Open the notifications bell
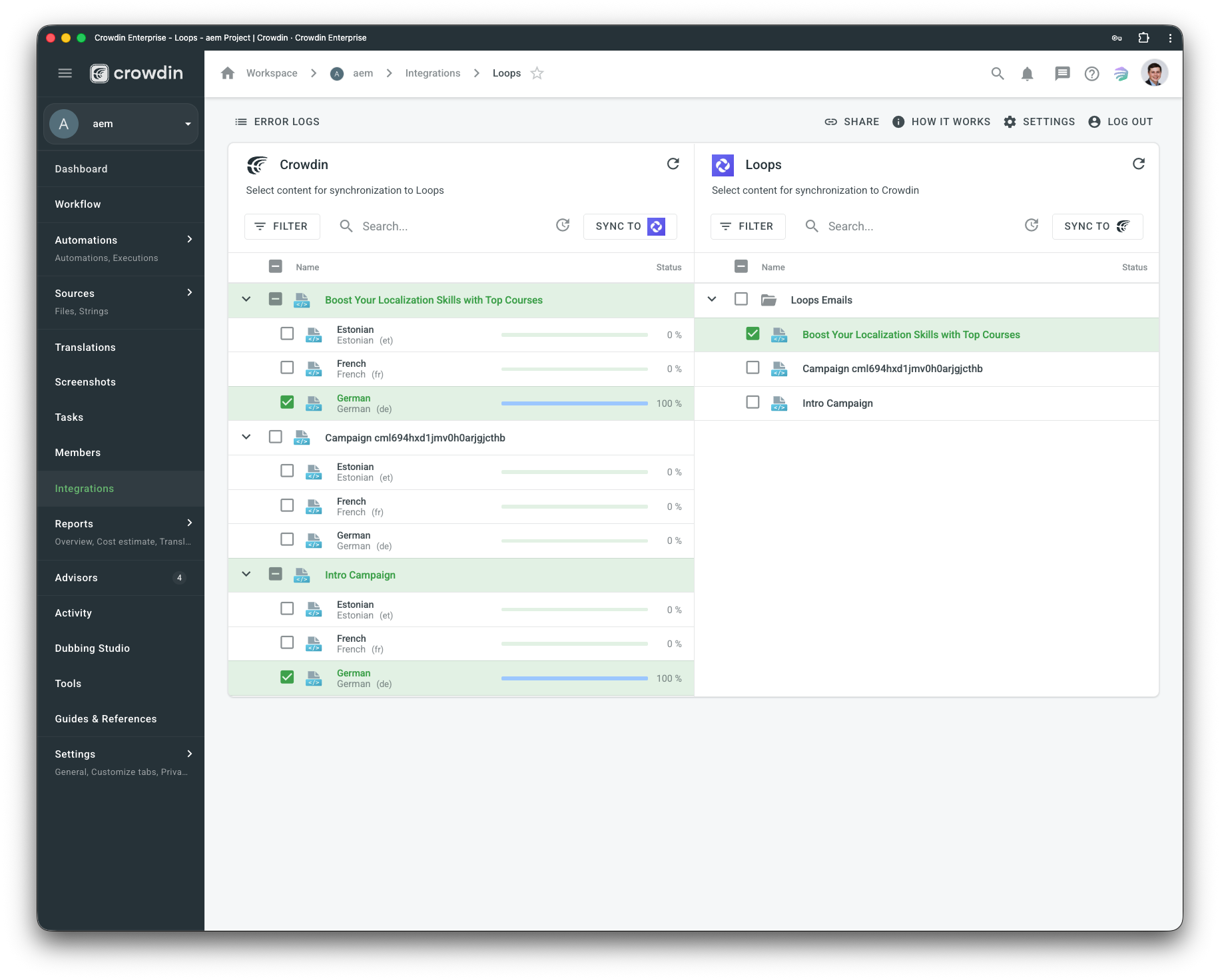 pyautogui.click(x=1027, y=74)
